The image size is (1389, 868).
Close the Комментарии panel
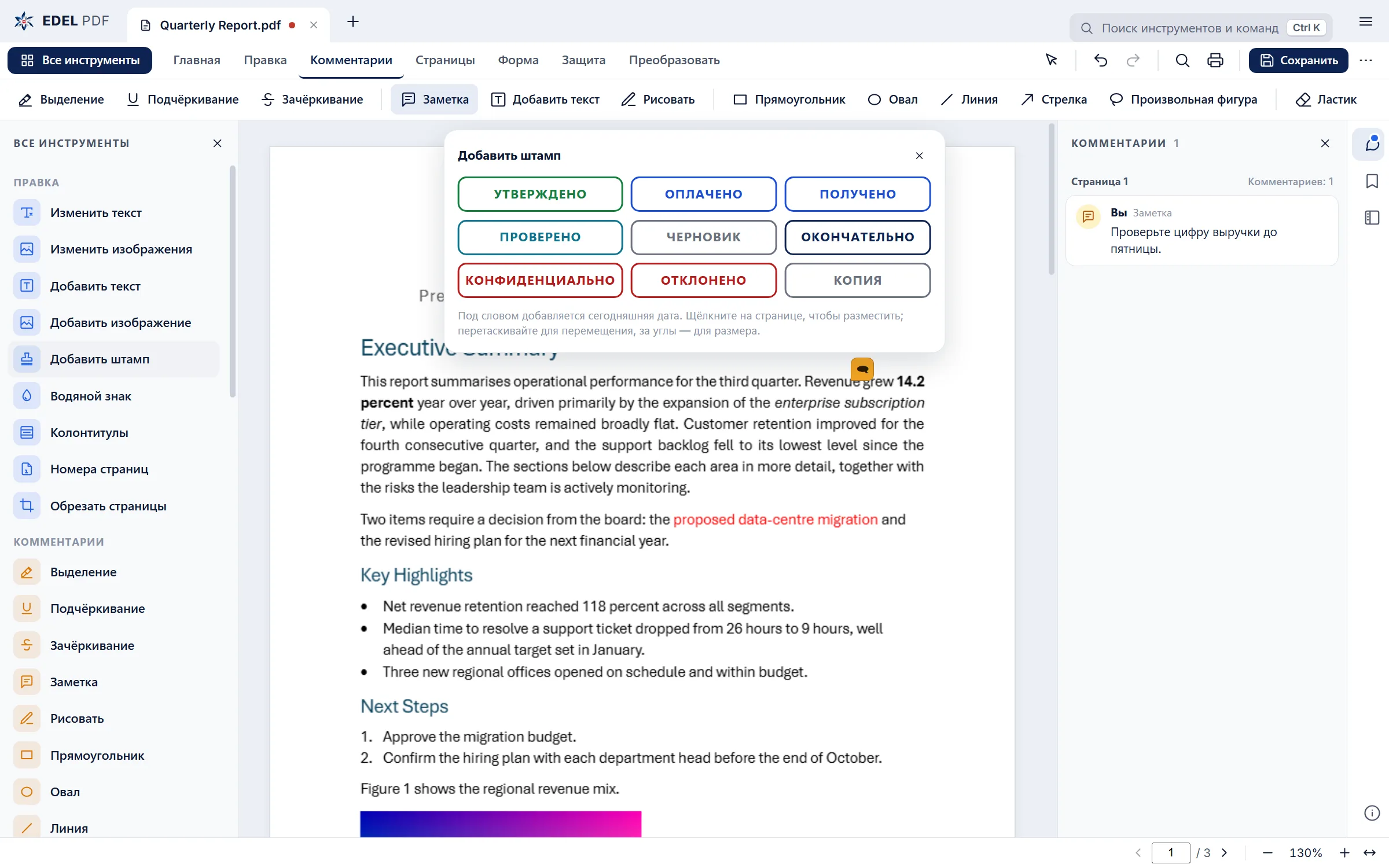pyautogui.click(x=1325, y=144)
